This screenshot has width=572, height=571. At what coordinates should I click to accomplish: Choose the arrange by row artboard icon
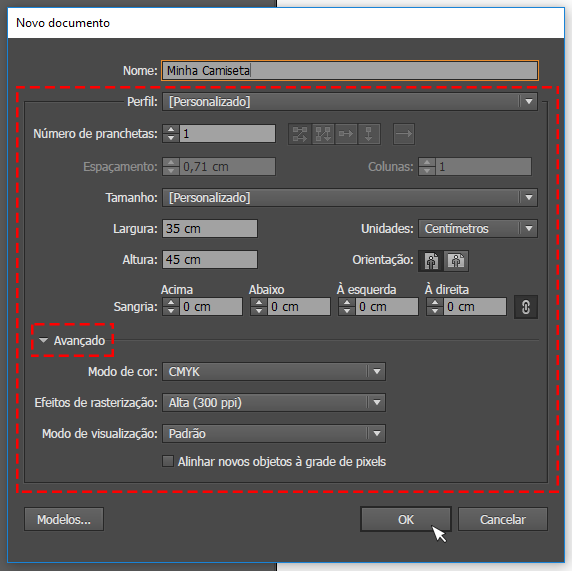[346, 134]
